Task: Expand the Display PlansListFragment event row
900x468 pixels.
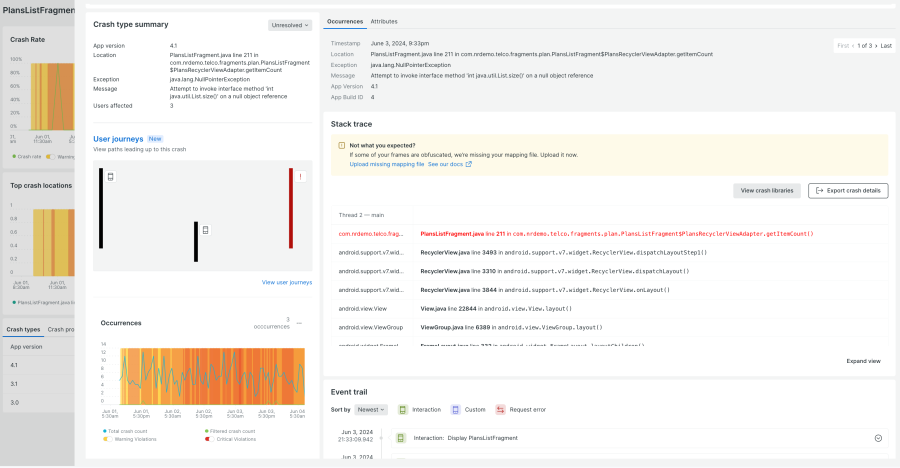Action: click(878, 438)
